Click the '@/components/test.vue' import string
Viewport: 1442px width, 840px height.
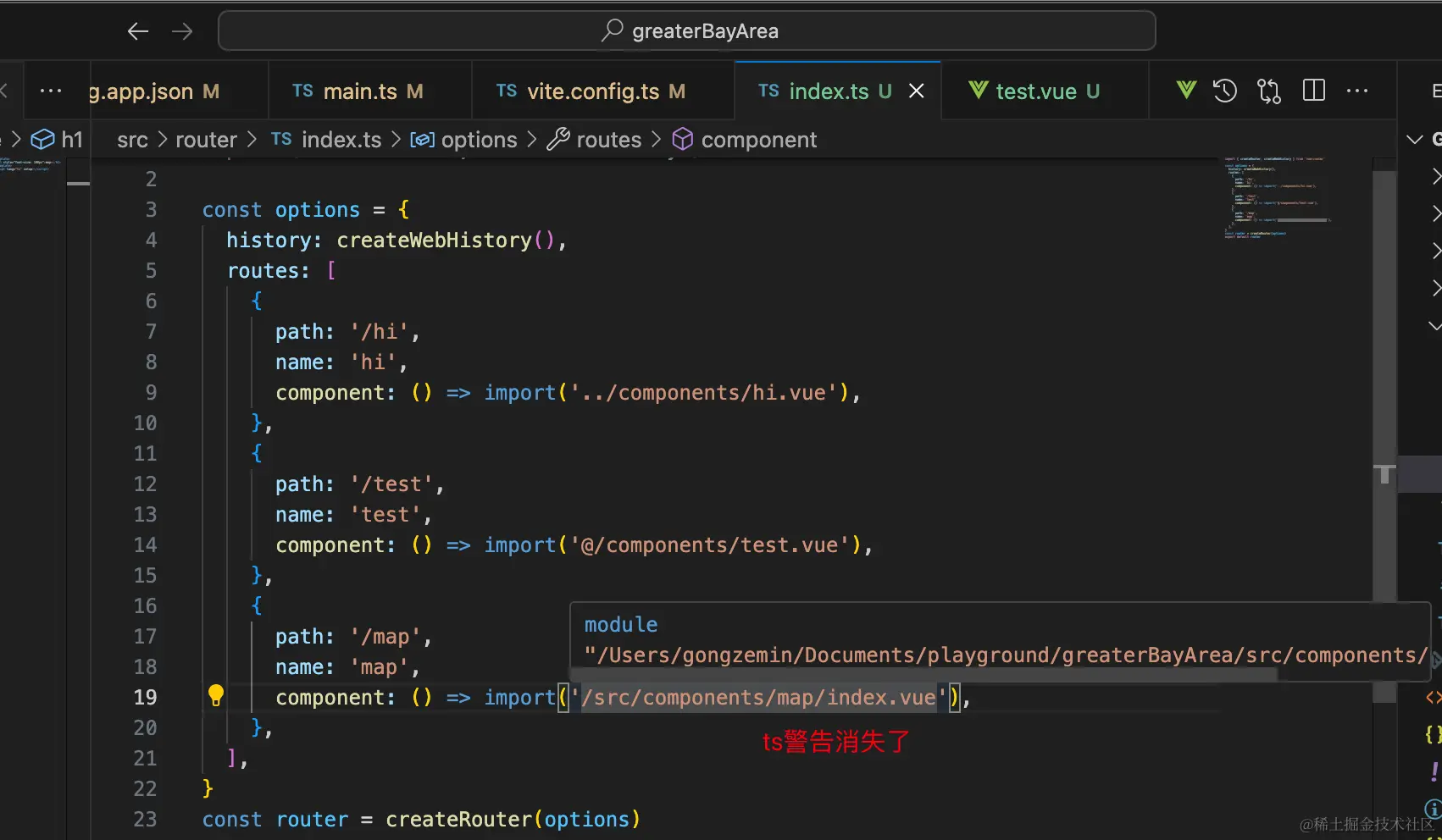tap(709, 545)
